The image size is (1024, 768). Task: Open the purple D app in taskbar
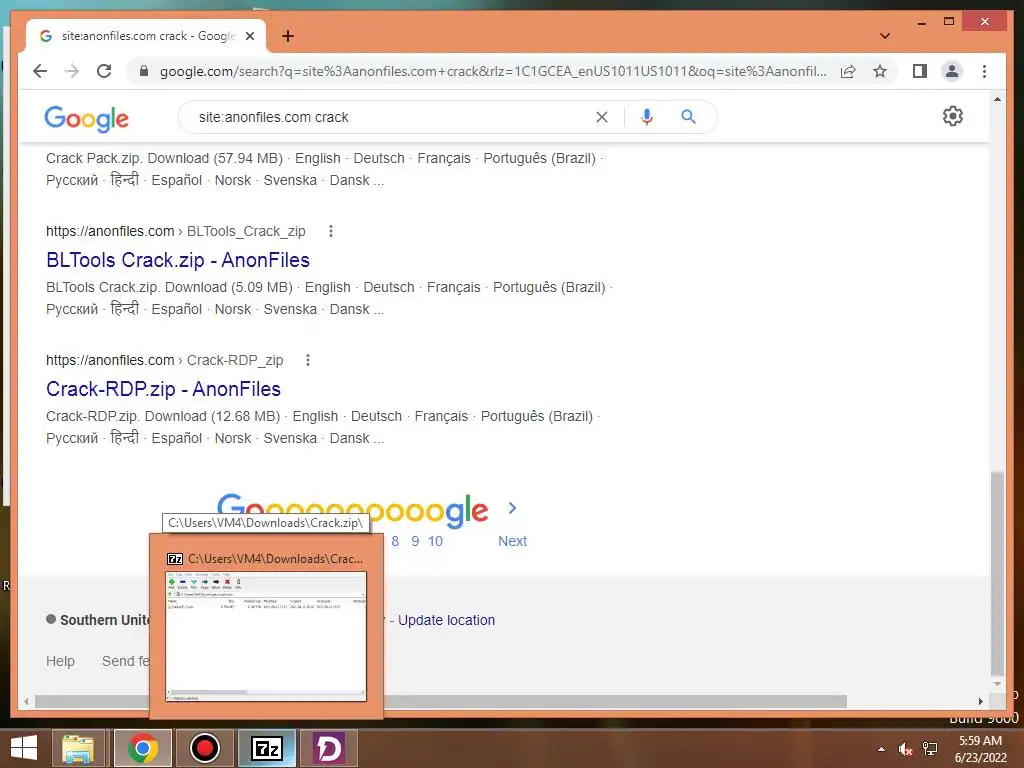tap(328, 748)
